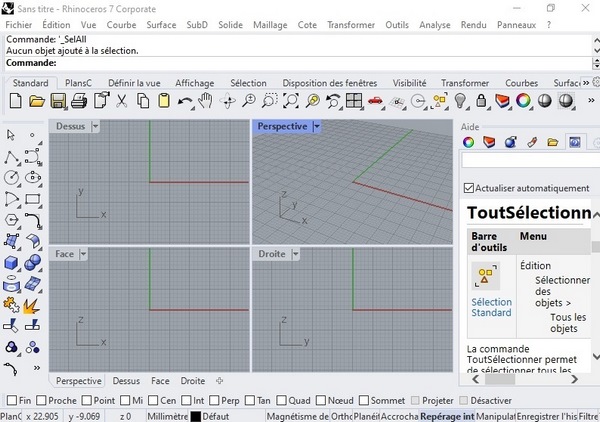
Task: Select the Explode tool in sidebar
Action: 31,306
